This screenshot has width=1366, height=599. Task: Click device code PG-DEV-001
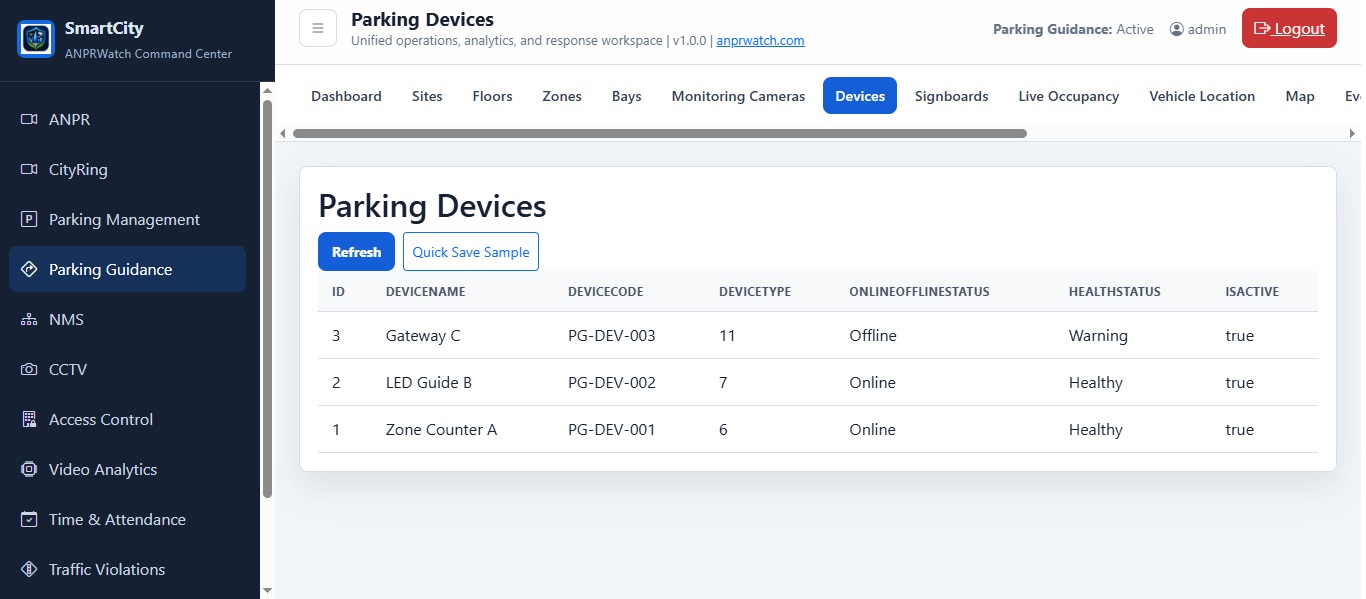point(612,430)
